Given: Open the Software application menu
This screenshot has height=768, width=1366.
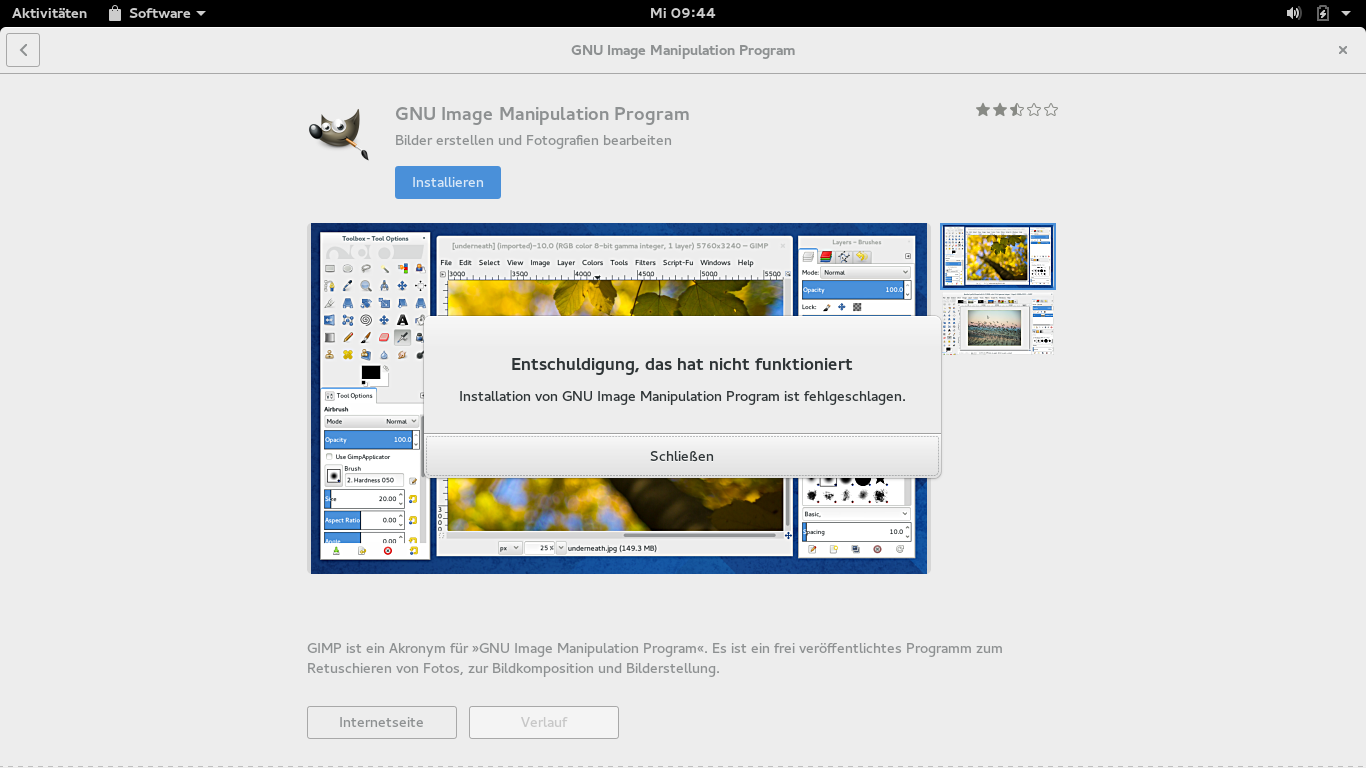Looking at the screenshot, I should 157,13.
